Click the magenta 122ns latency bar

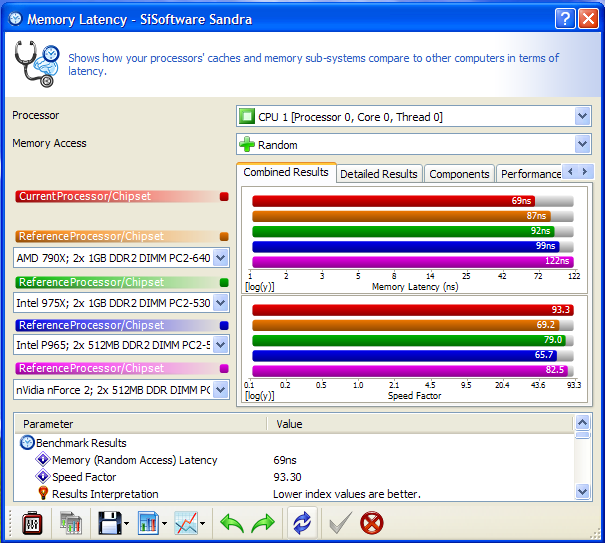pos(413,261)
